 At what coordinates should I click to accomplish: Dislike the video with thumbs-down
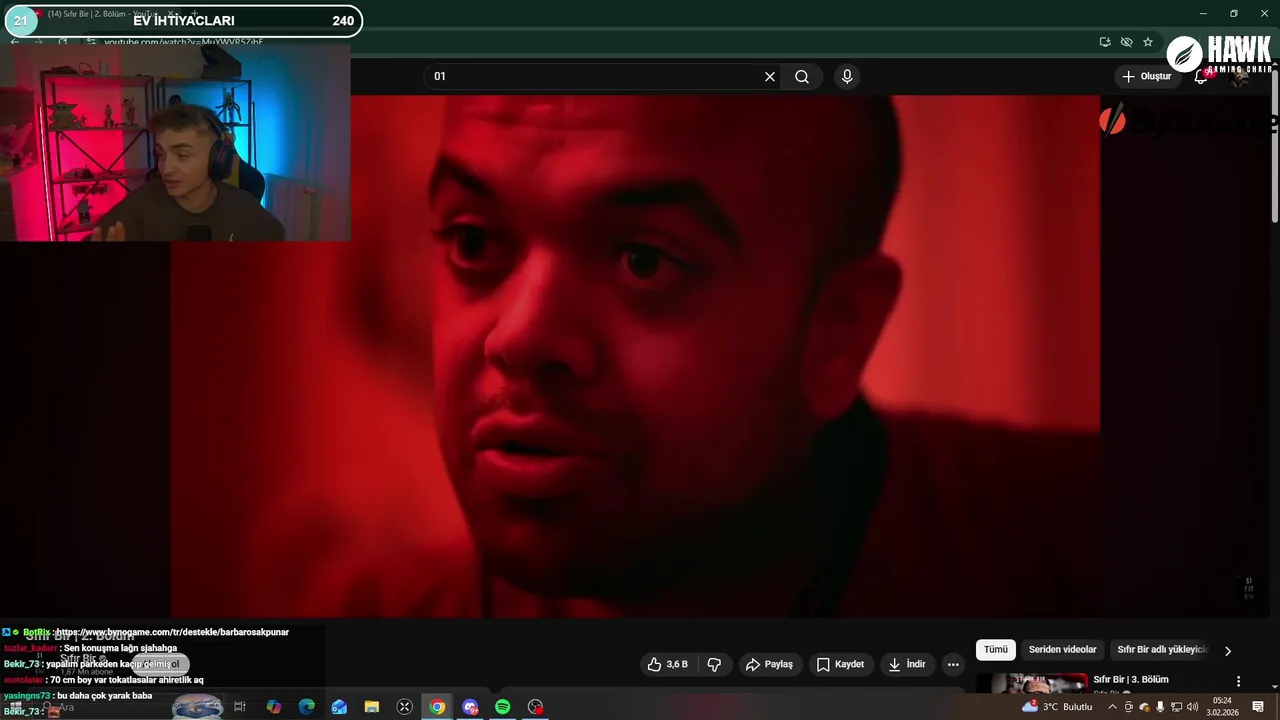(x=714, y=664)
